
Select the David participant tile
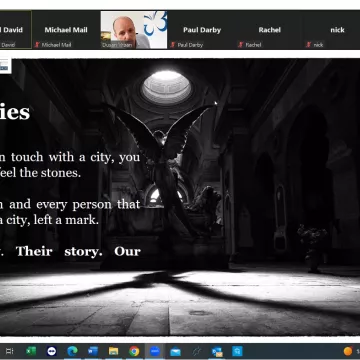click(x=16, y=30)
